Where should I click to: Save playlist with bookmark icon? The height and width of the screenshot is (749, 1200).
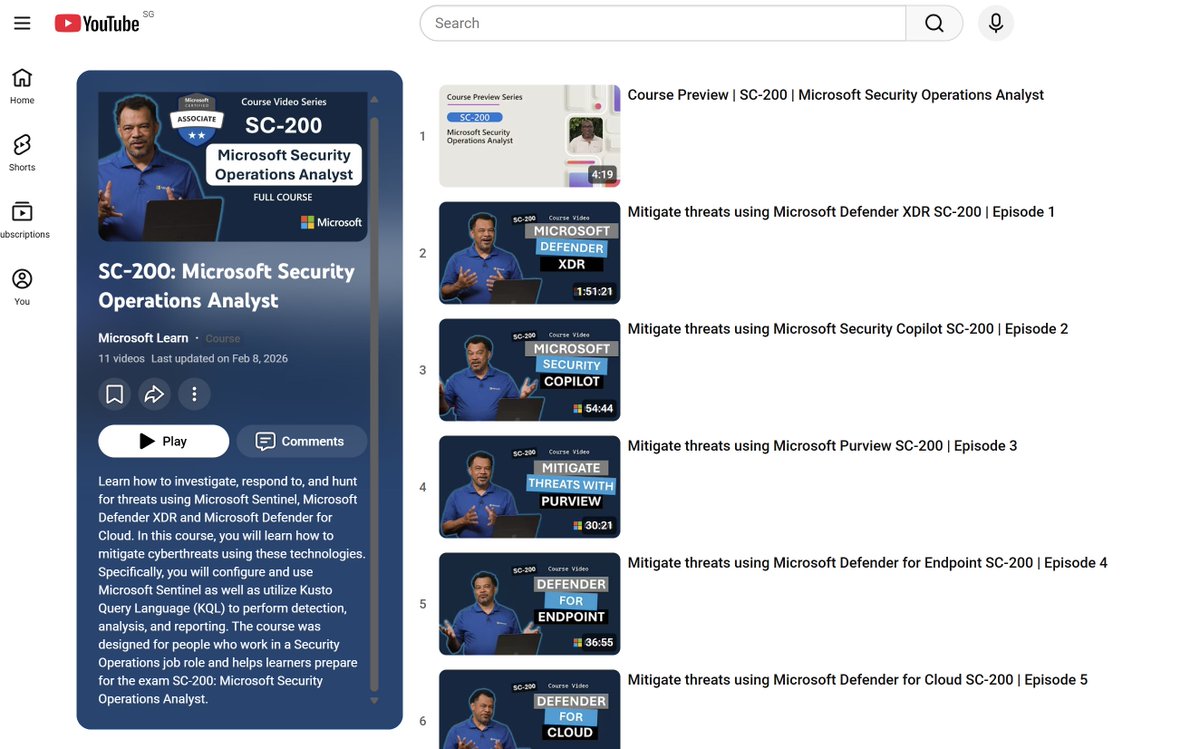115,394
